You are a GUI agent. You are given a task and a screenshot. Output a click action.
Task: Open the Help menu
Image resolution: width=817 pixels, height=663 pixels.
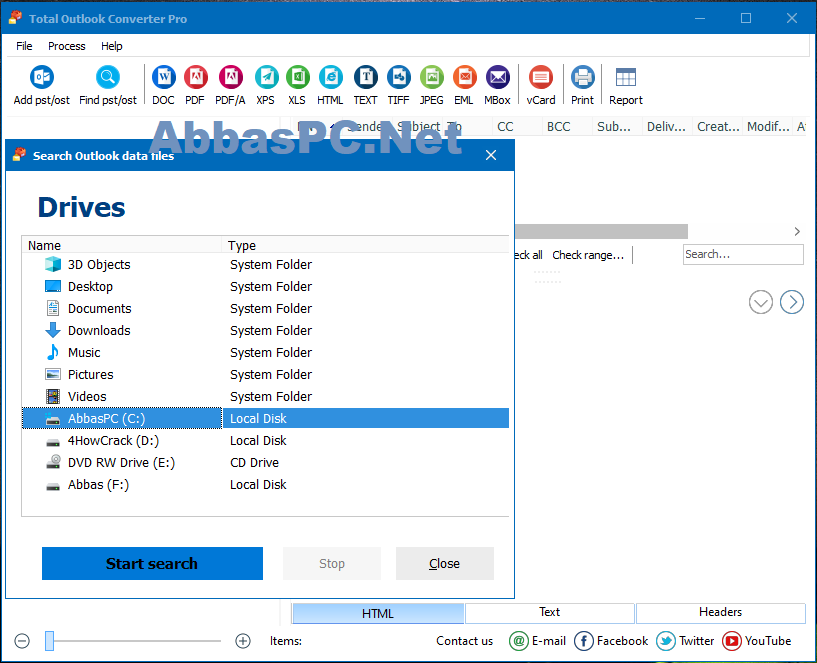pos(112,46)
